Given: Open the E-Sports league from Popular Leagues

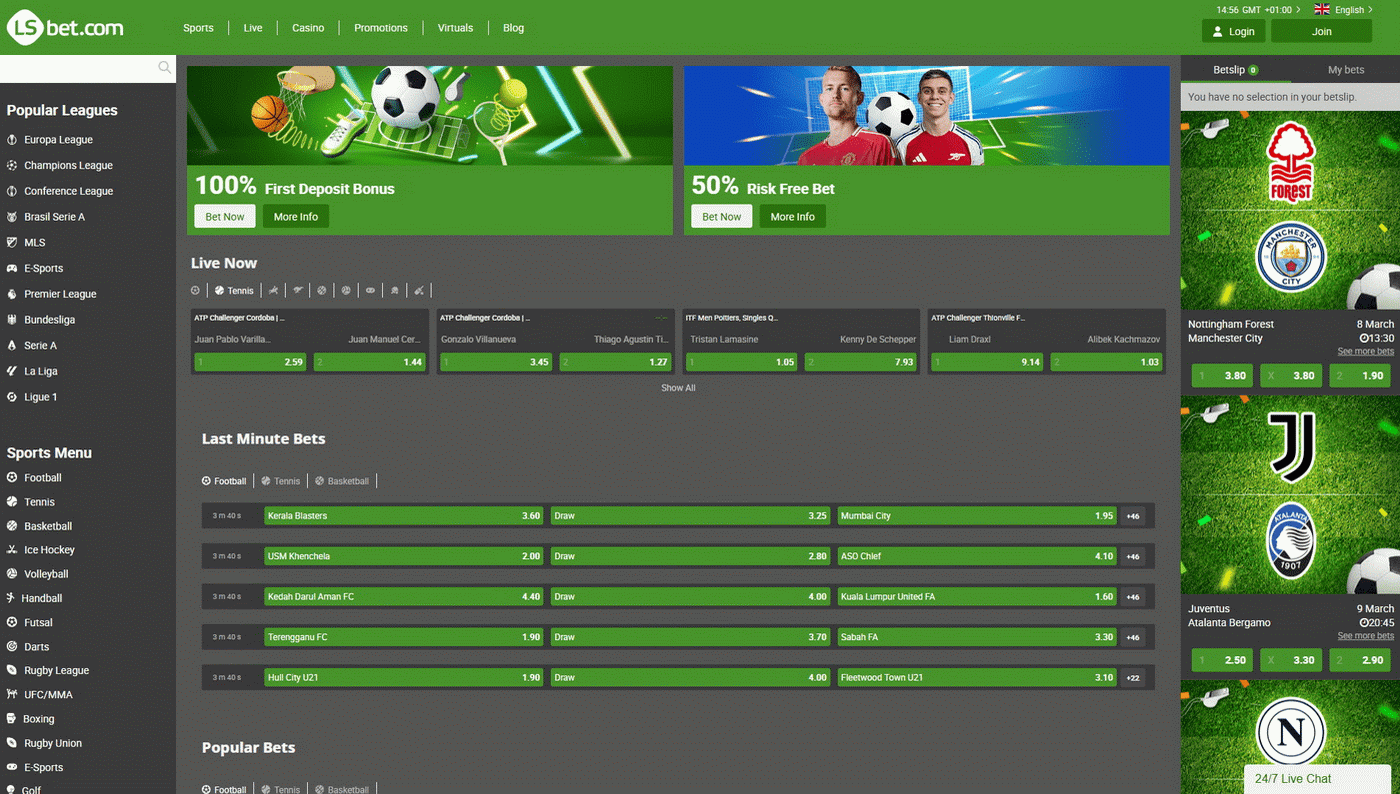Looking at the screenshot, I should click(45, 268).
